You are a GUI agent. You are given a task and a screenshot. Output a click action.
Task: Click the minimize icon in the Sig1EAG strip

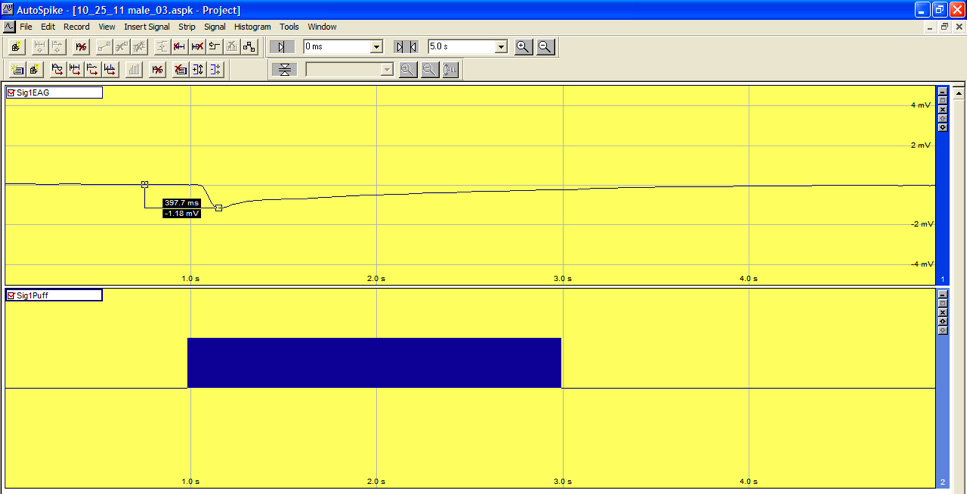(942, 91)
